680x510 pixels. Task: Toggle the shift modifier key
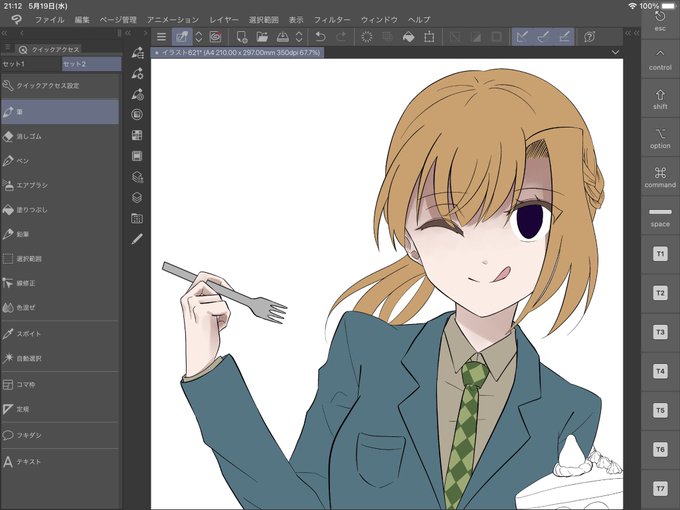pos(660,99)
